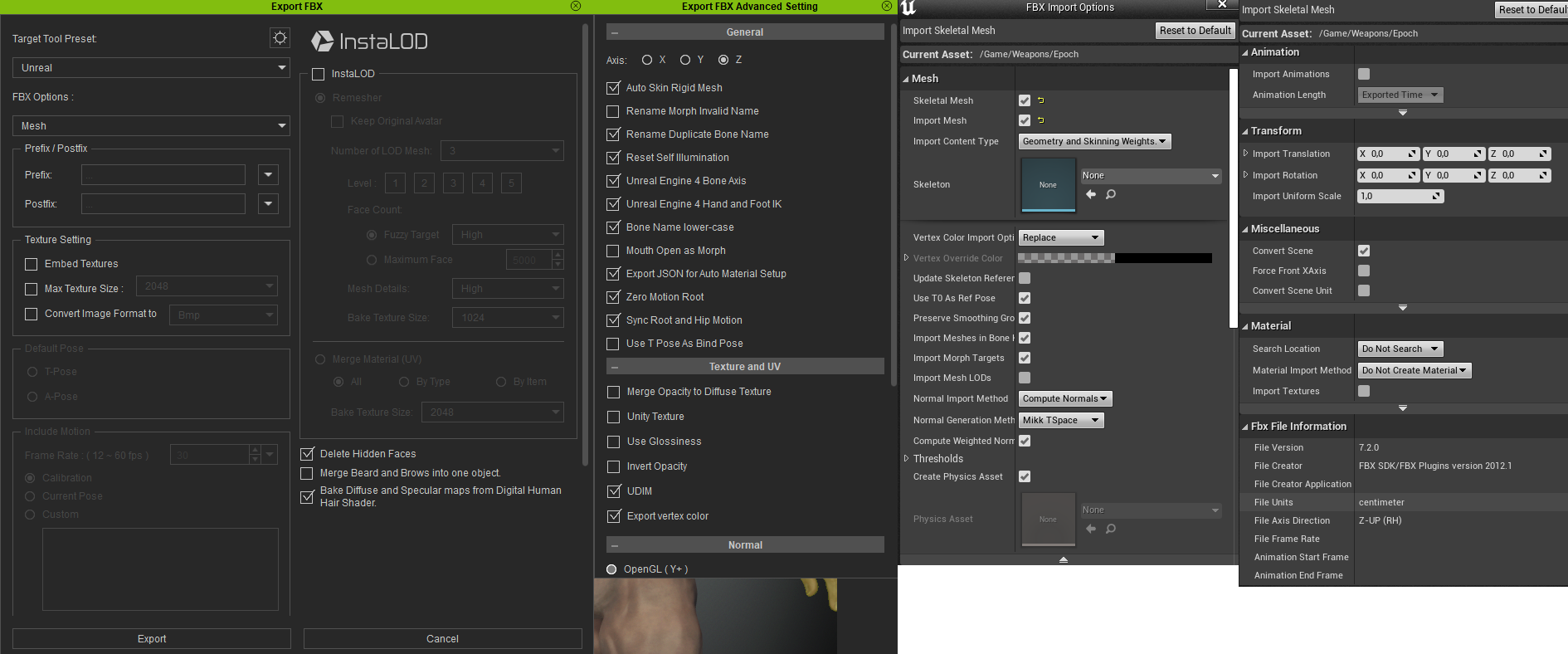Click Vertex Override Color swatch
1568x654 pixels.
point(1115,258)
